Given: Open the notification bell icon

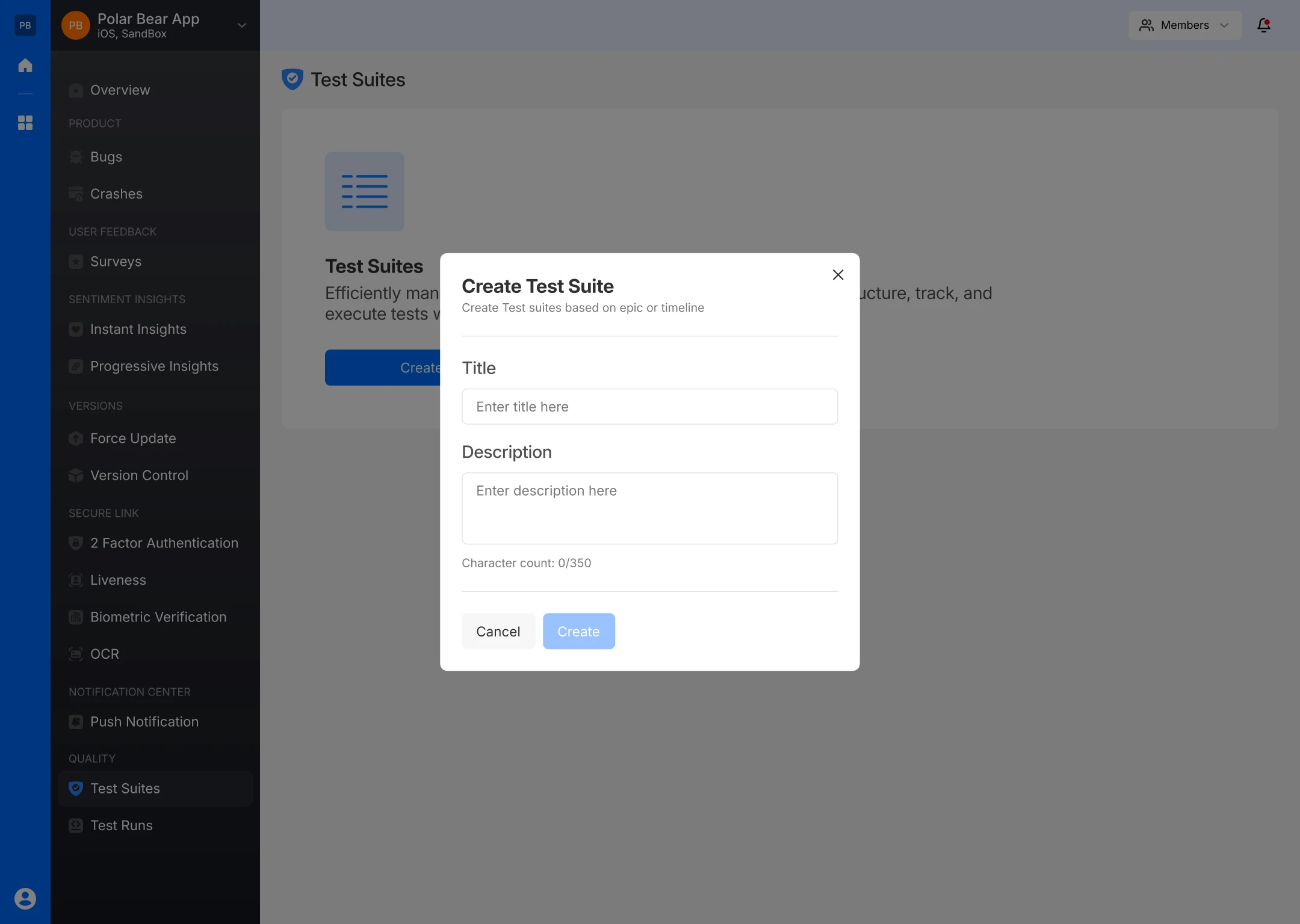Looking at the screenshot, I should [x=1263, y=25].
